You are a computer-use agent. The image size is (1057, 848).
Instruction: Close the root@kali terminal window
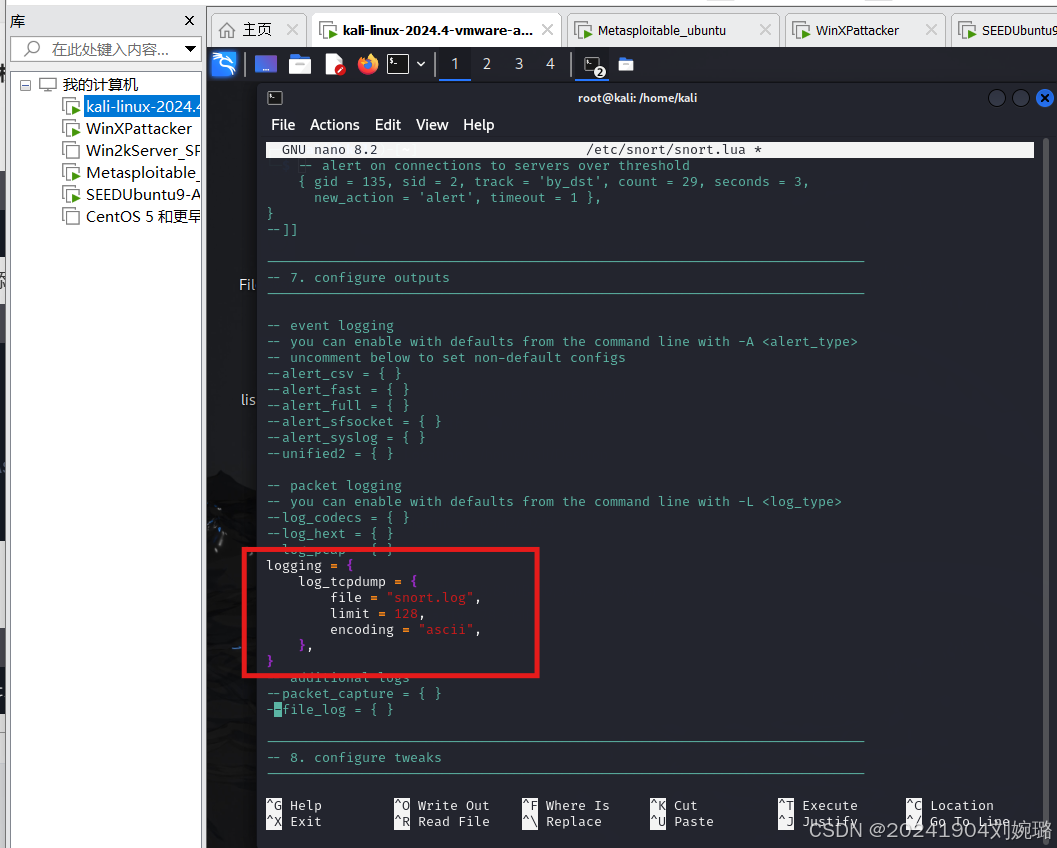1044,98
